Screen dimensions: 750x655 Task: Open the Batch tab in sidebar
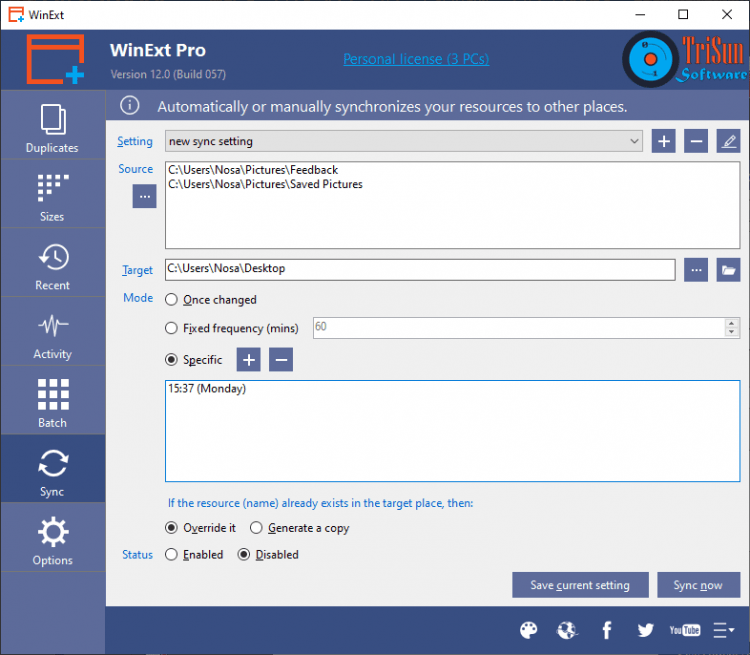coord(52,402)
